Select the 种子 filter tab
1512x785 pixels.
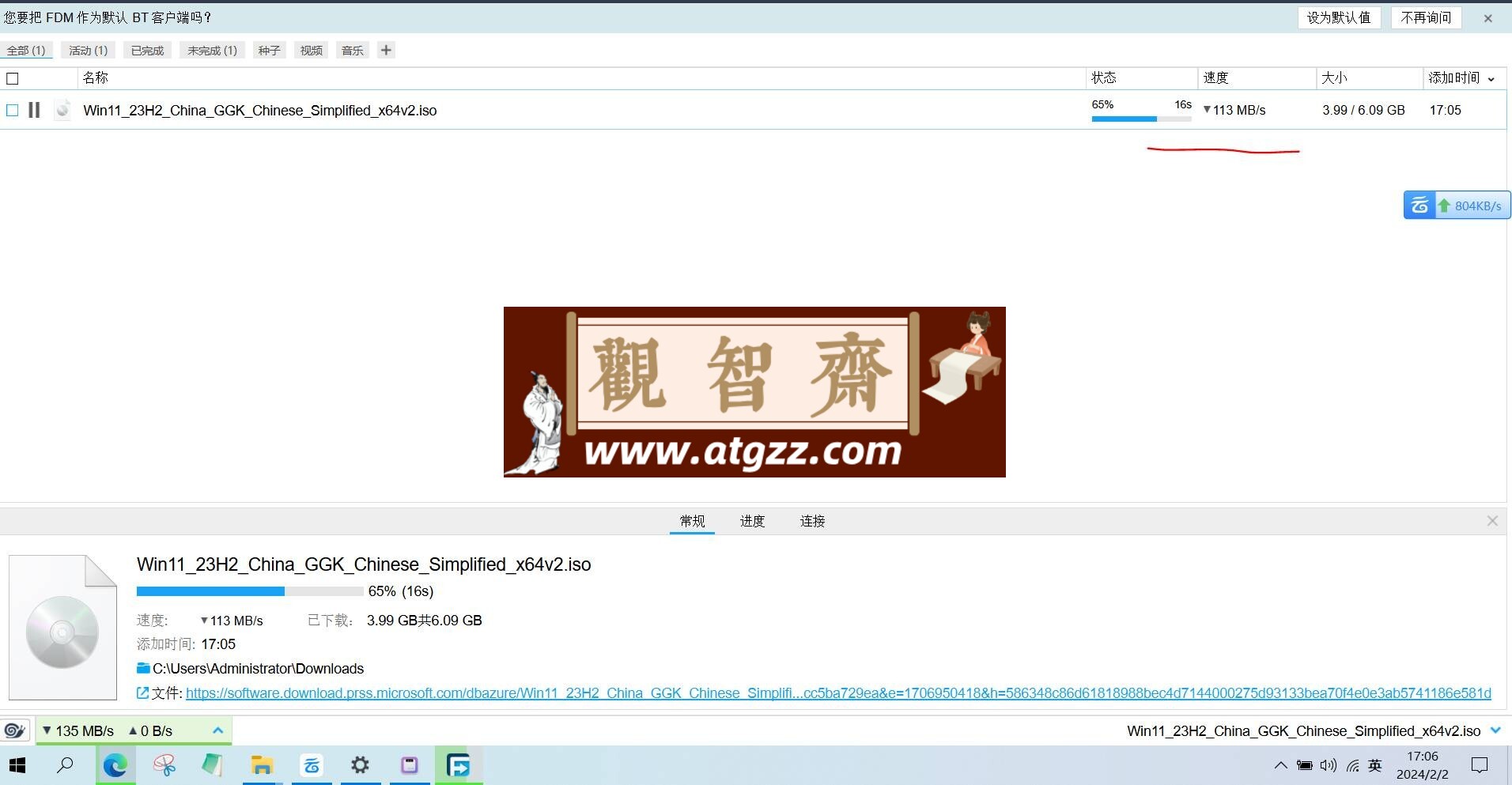click(x=269, y=51)
